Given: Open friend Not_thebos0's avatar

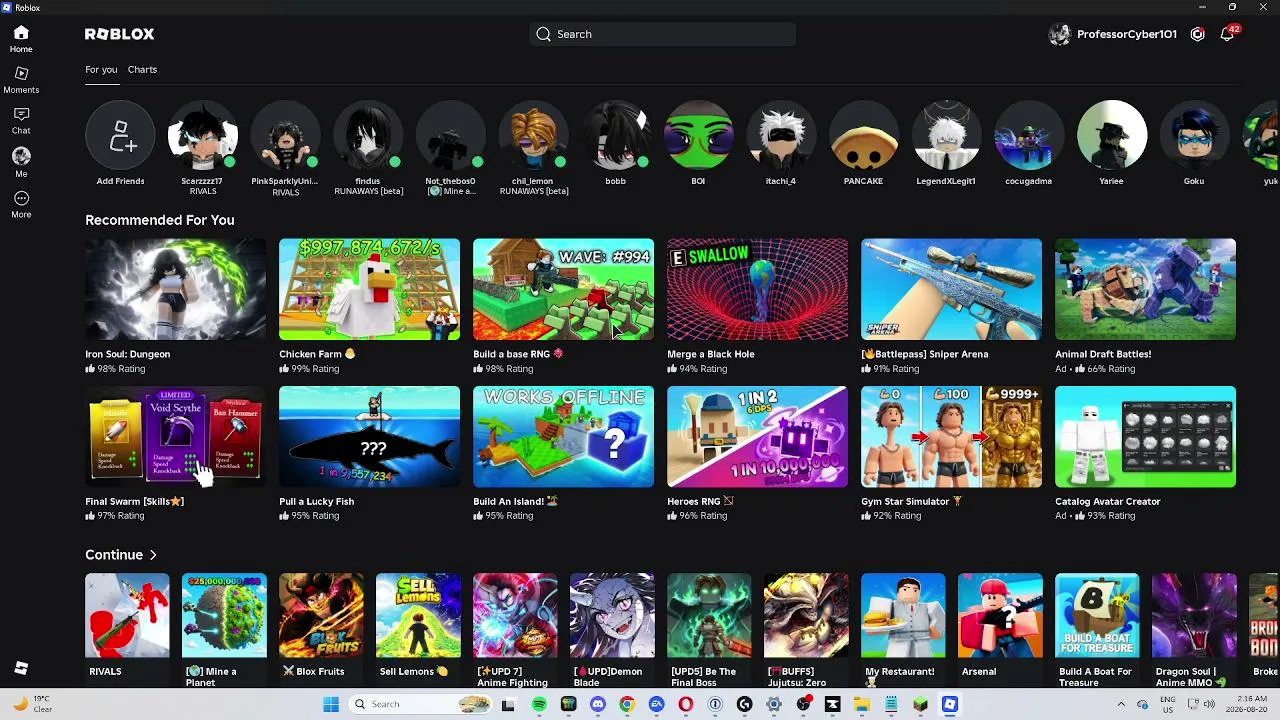Looking at the screenshot, I should click(450, 136).
